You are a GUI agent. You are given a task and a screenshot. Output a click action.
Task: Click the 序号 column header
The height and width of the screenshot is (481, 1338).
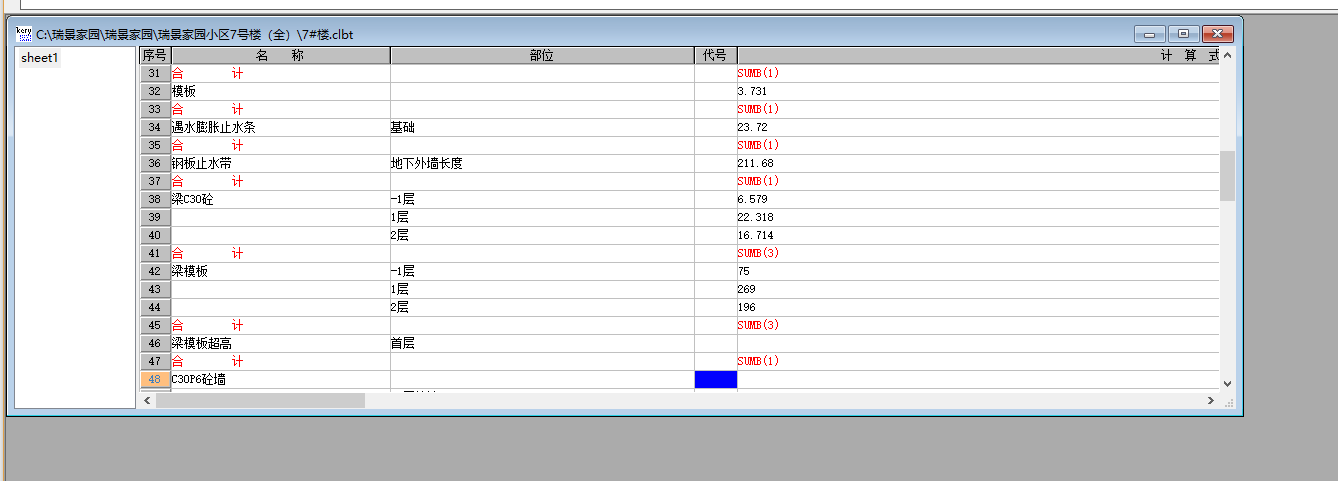(x=155, y=56)
